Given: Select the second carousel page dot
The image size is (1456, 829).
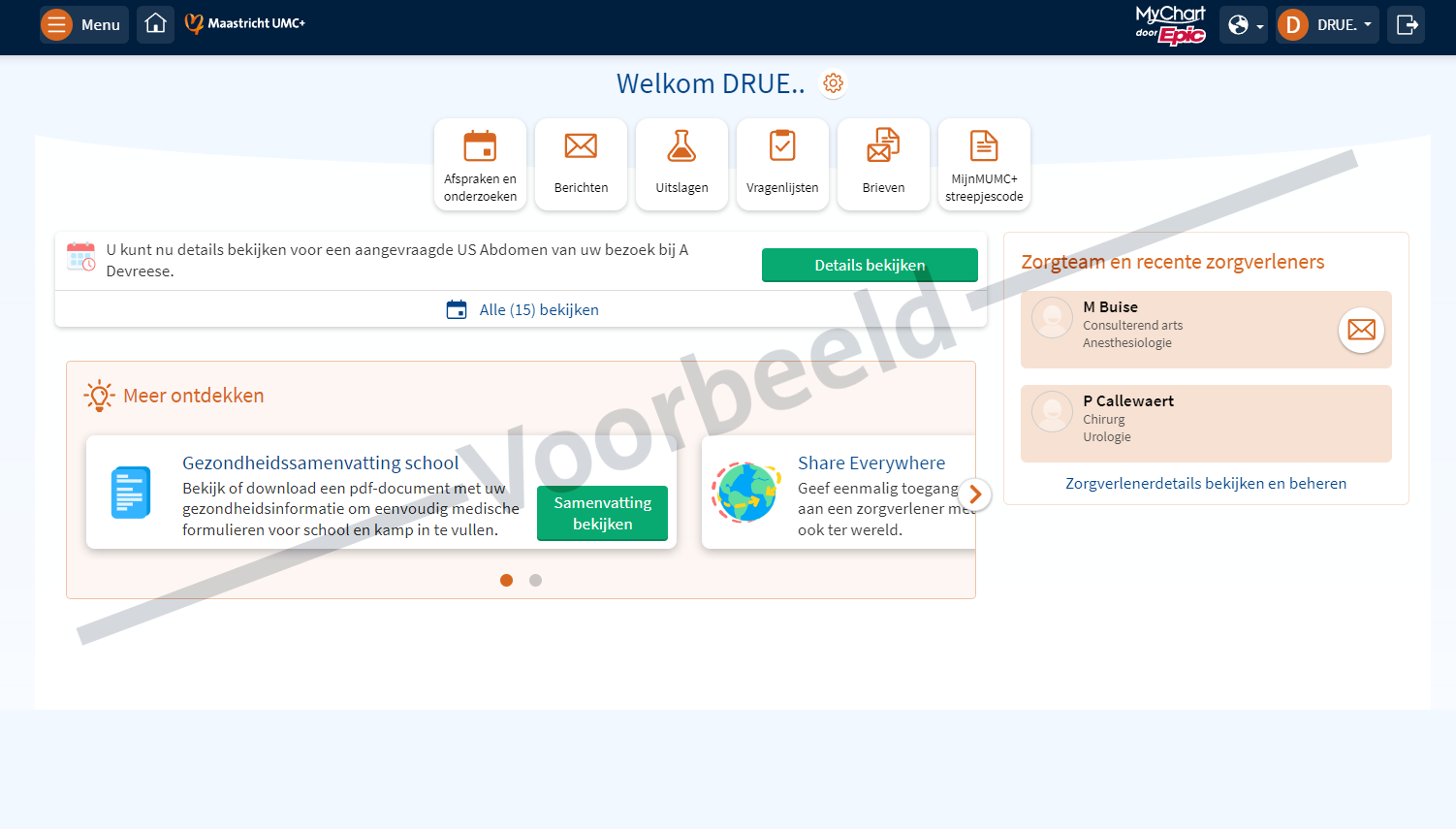Looking at the screenshot, I should click(535, 580).
